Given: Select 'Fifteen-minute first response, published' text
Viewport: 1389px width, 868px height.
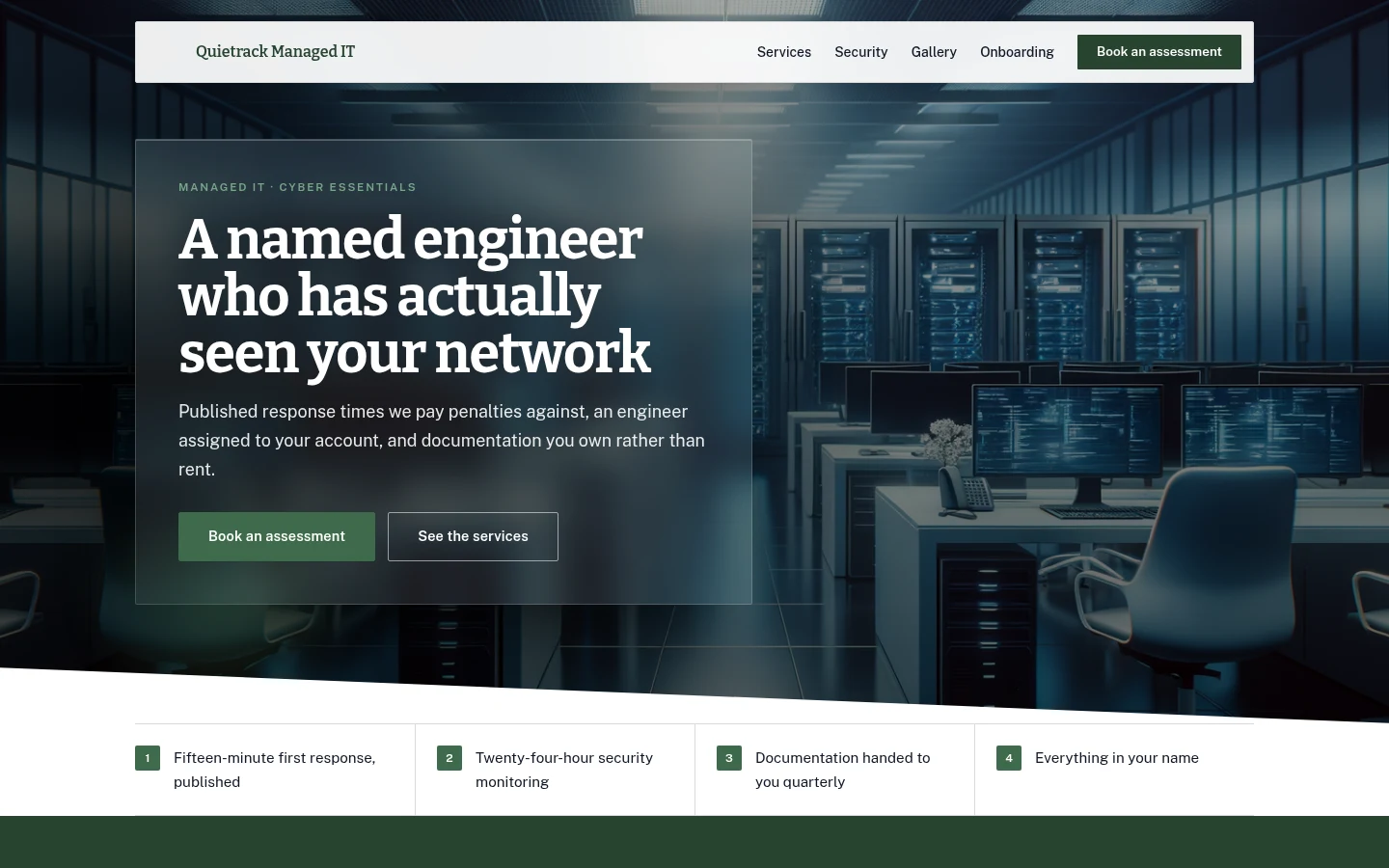Looking at the screenshot, I should point(275,770).
